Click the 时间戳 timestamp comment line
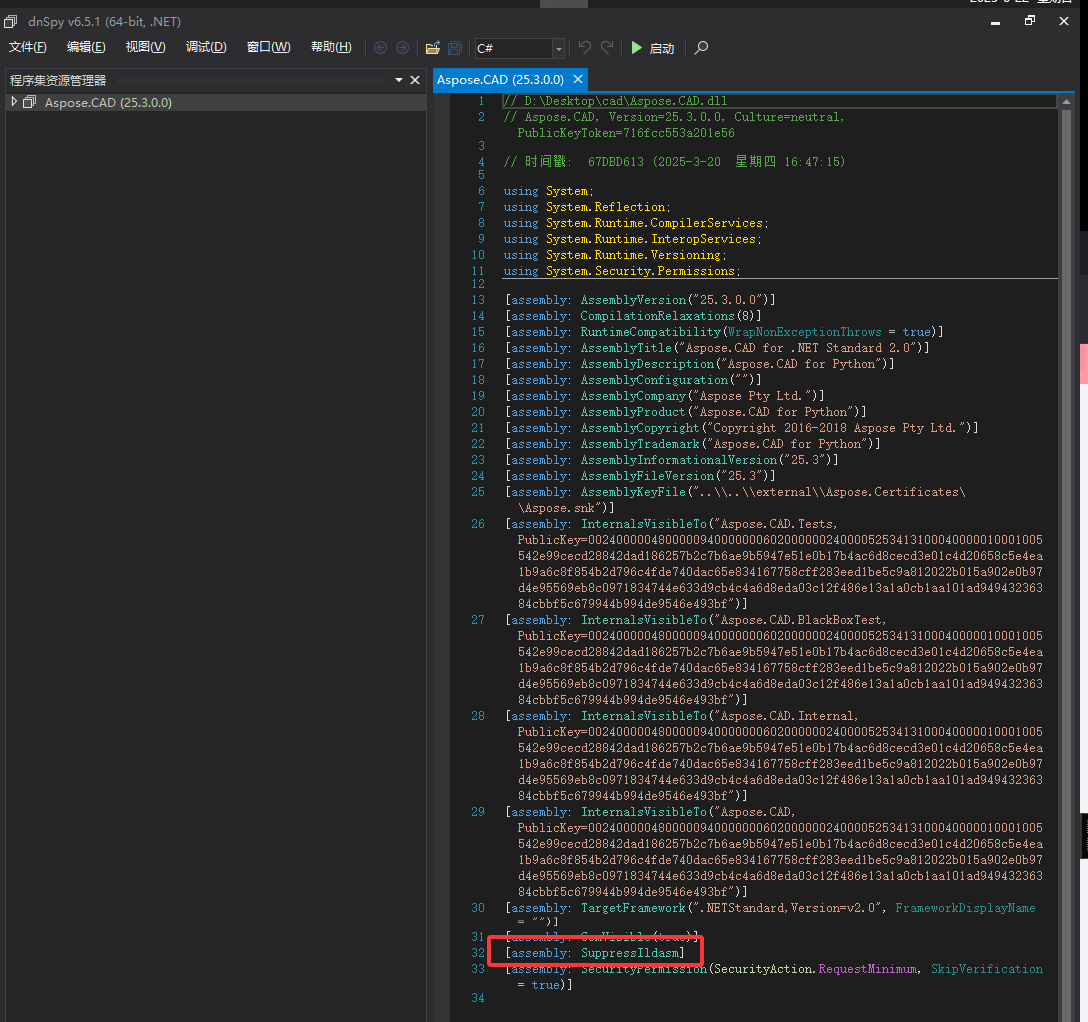Screen dimensions: 1088x1022 click(x=674, y=162)
